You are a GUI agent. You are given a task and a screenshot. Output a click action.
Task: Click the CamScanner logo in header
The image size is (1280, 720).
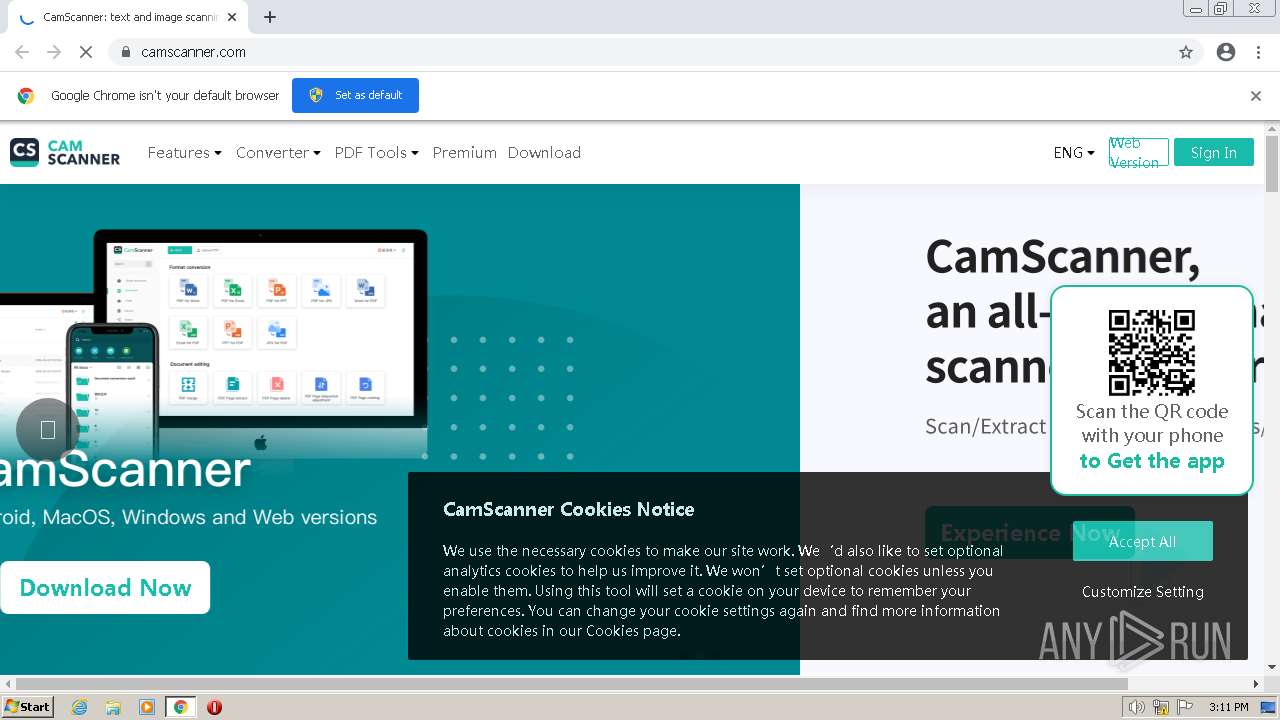65,152
